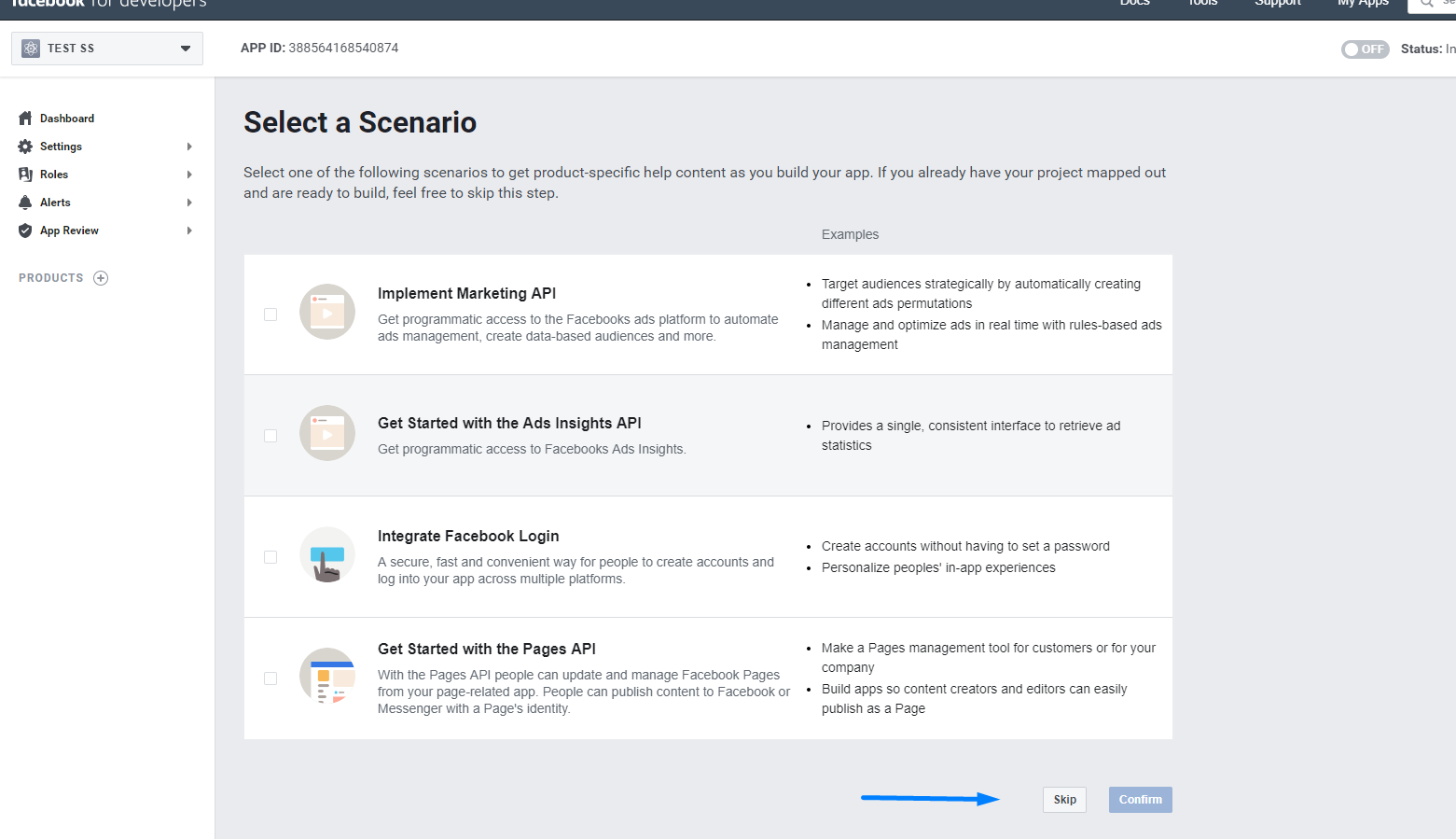Check the Integrate Facebook Login checkbox

click(x=270, y=557)
